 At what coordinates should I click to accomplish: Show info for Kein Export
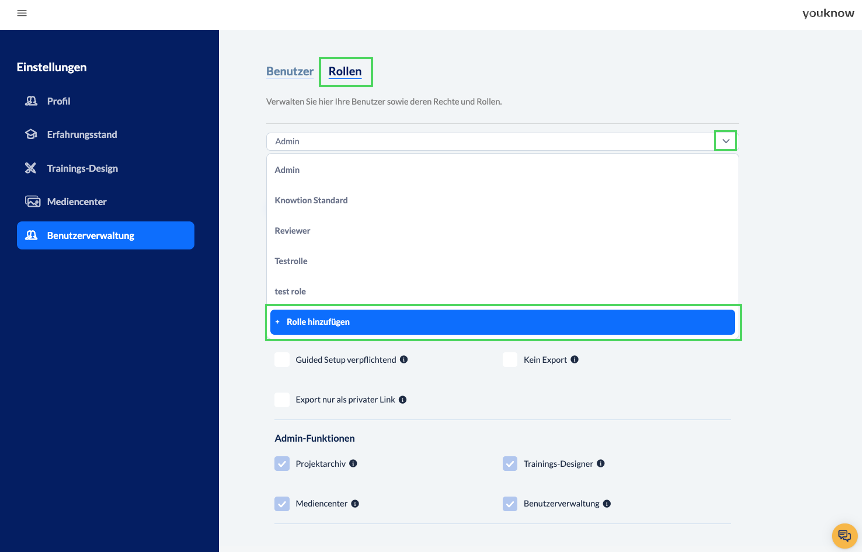[x=574, y=360]
